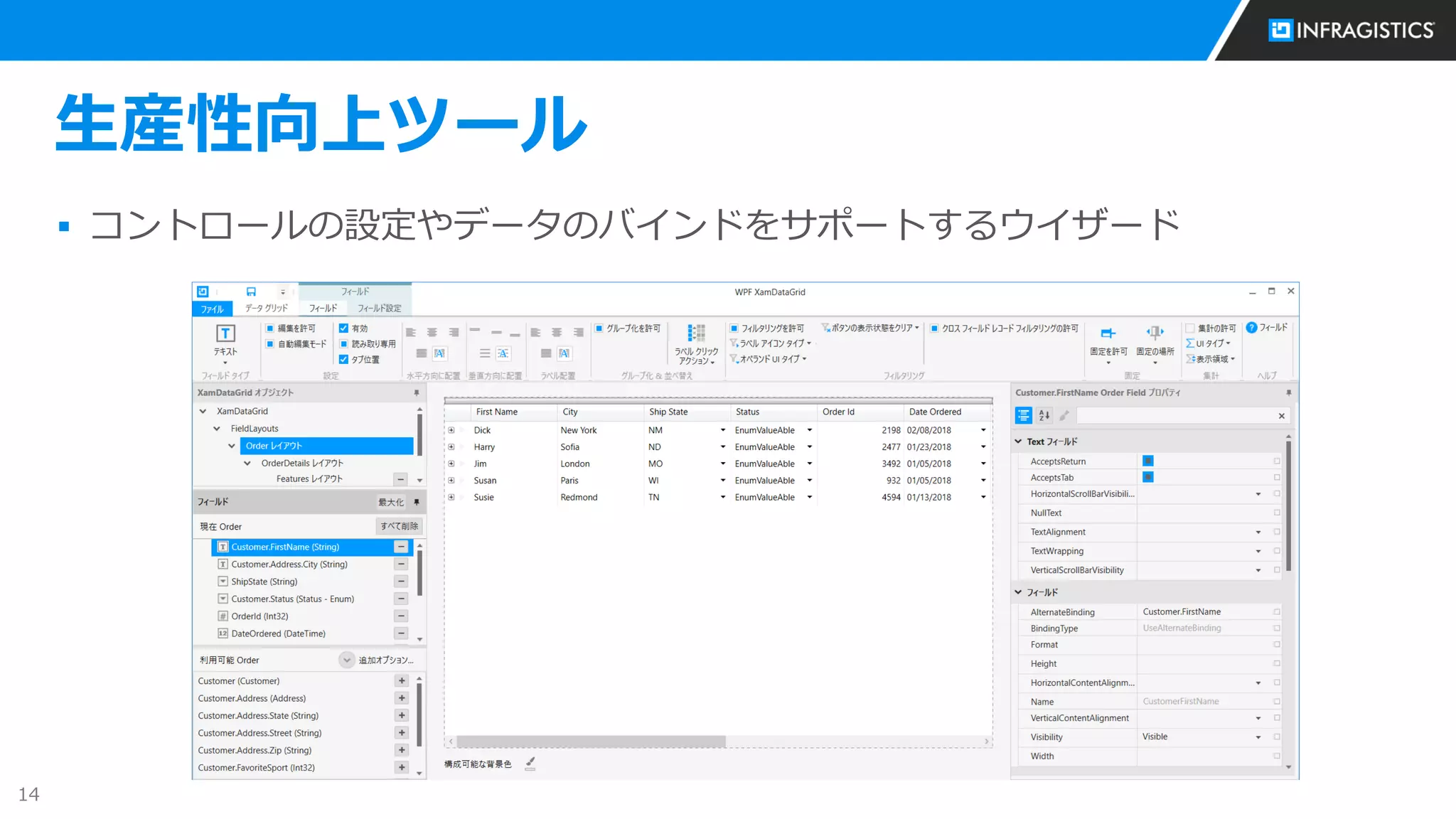Viewport: 1456px width, 819px height.
Task: Switch to the フィールド ribbon tab
Action: click(323, 308)
